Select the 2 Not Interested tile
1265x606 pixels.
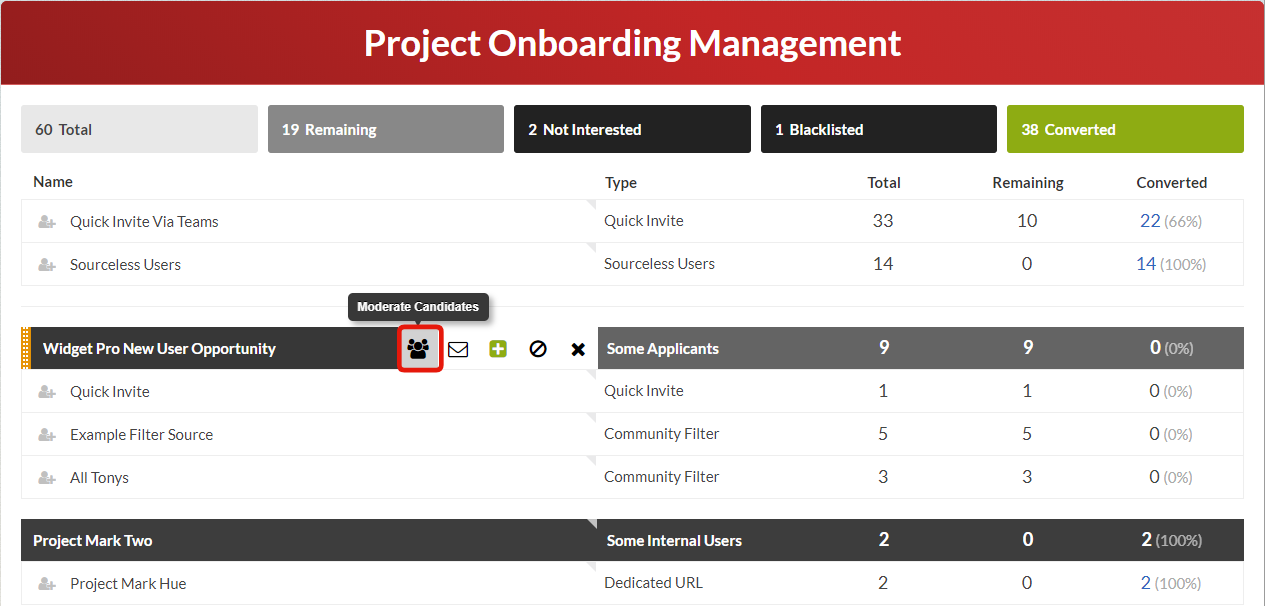[x=632, y=129]
